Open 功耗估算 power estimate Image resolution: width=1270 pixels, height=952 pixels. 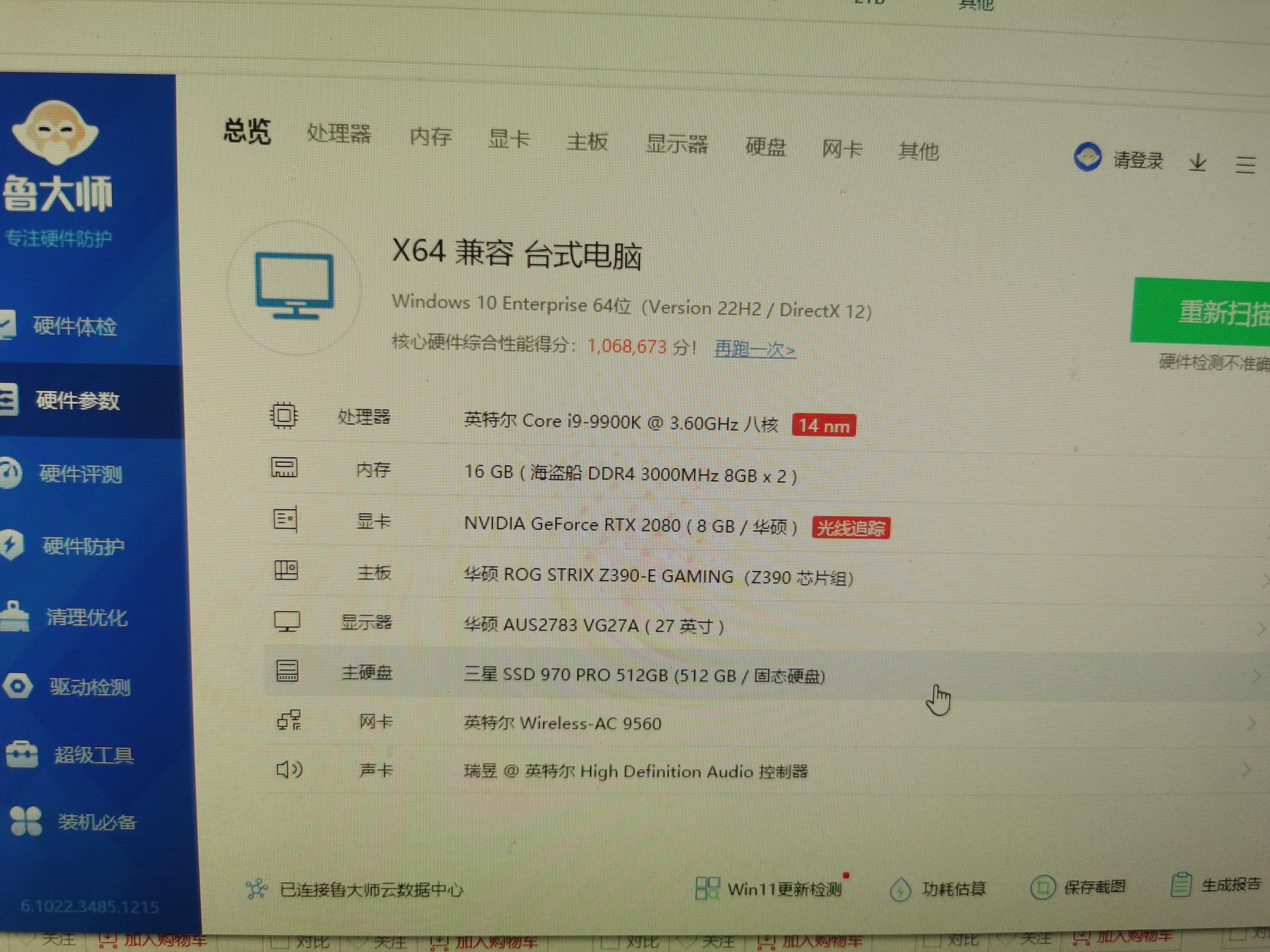point(954,889)
